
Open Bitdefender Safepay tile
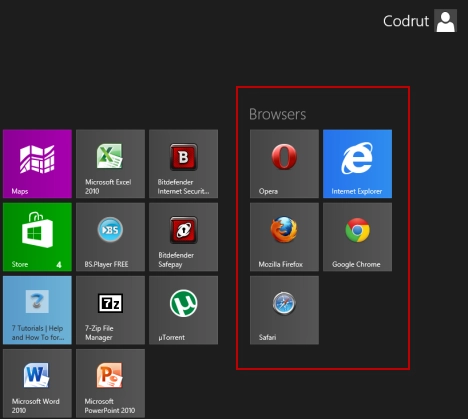184,237
